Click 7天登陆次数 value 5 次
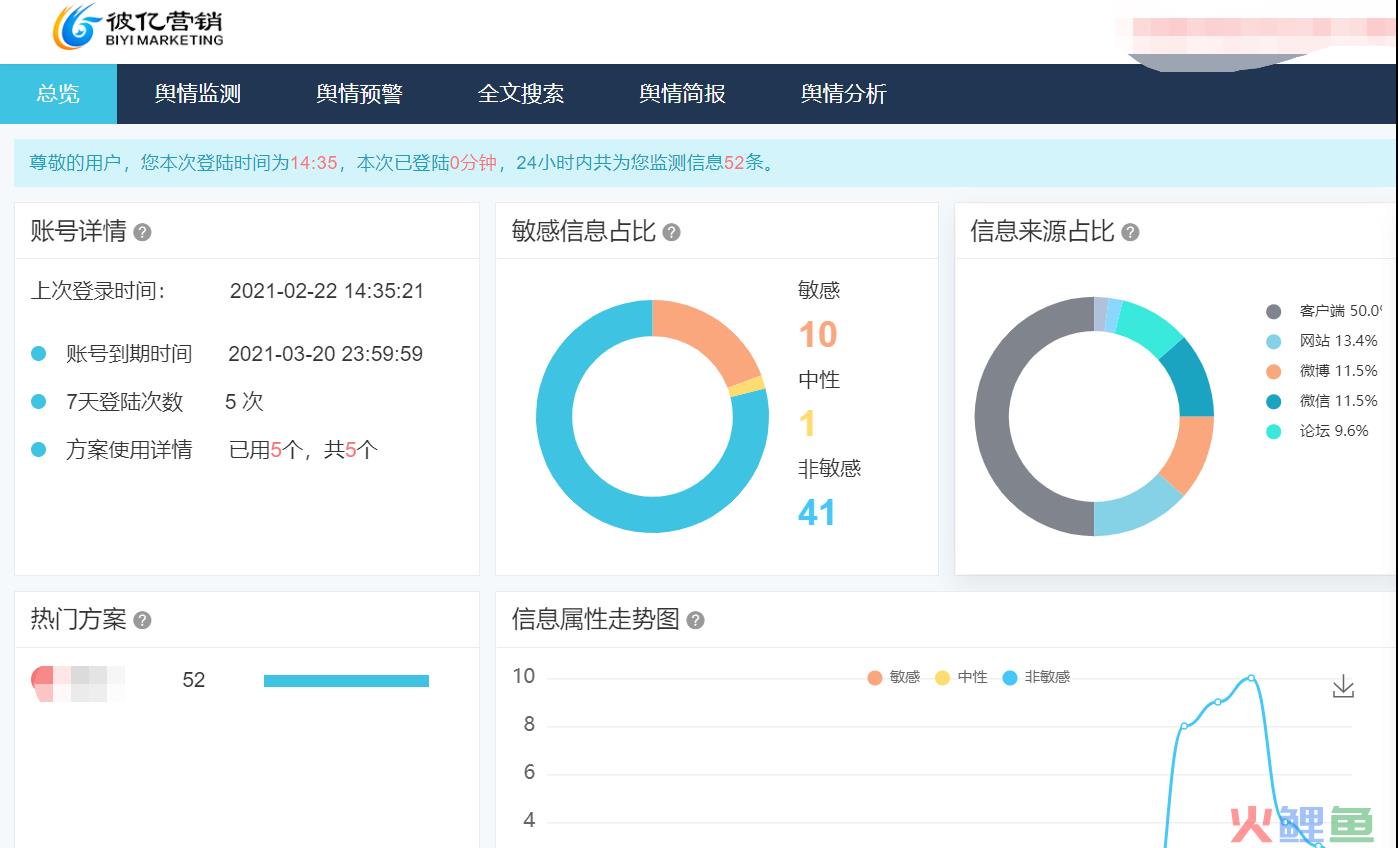 (x=244, y=402)
